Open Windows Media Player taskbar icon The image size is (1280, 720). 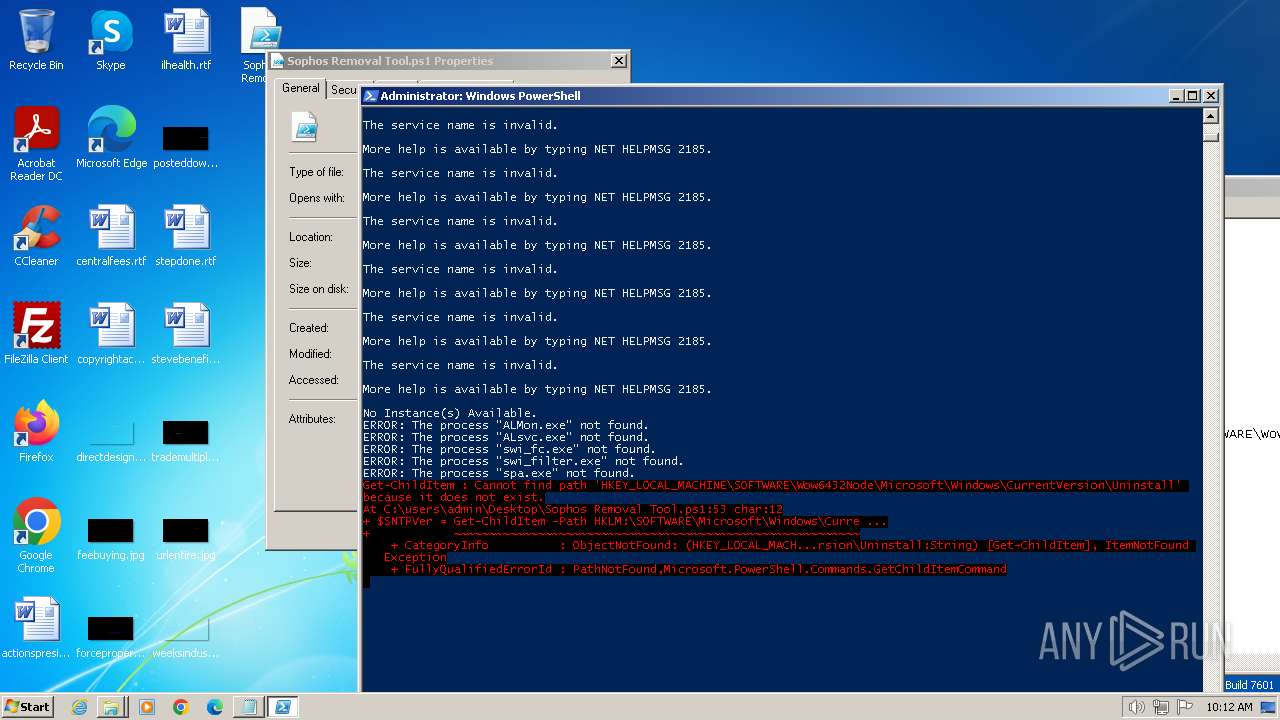147,707
